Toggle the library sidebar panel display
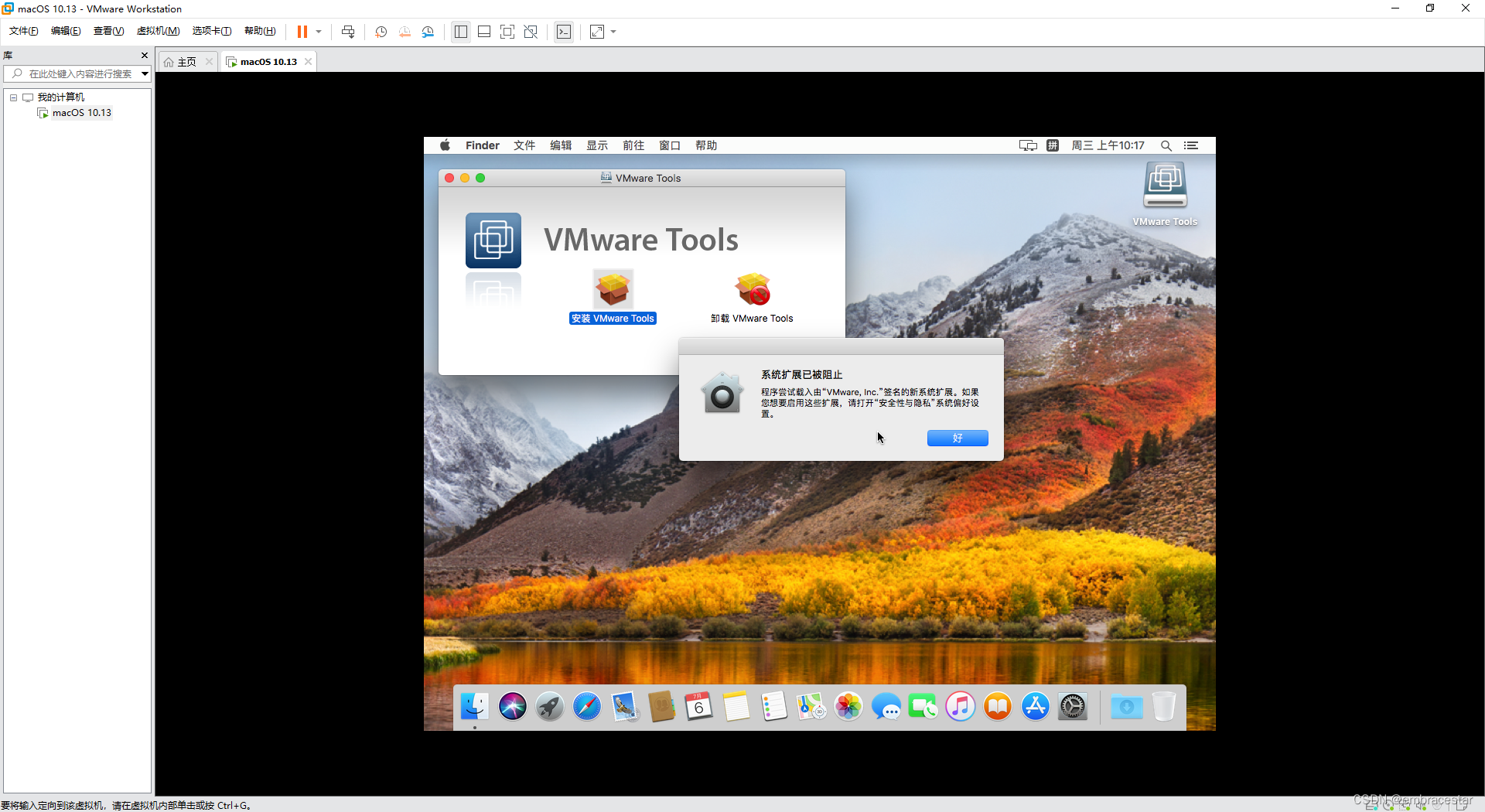This screenshot has width=1485, height=812. coord(461,32)
